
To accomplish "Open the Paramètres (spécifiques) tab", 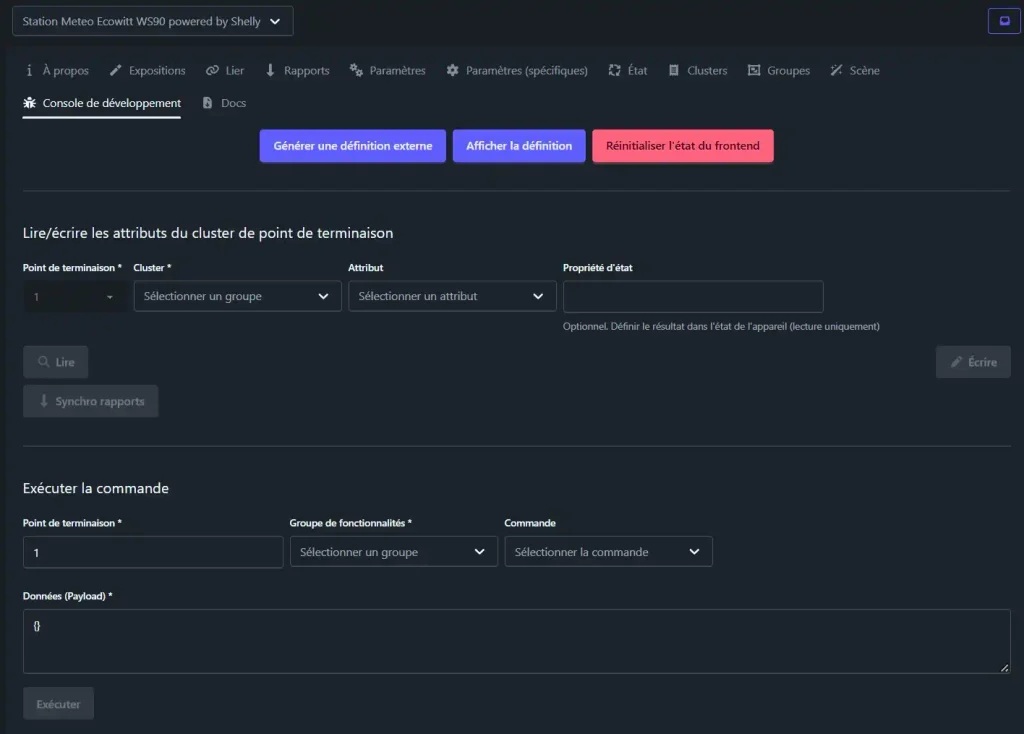I will (517, 71).
